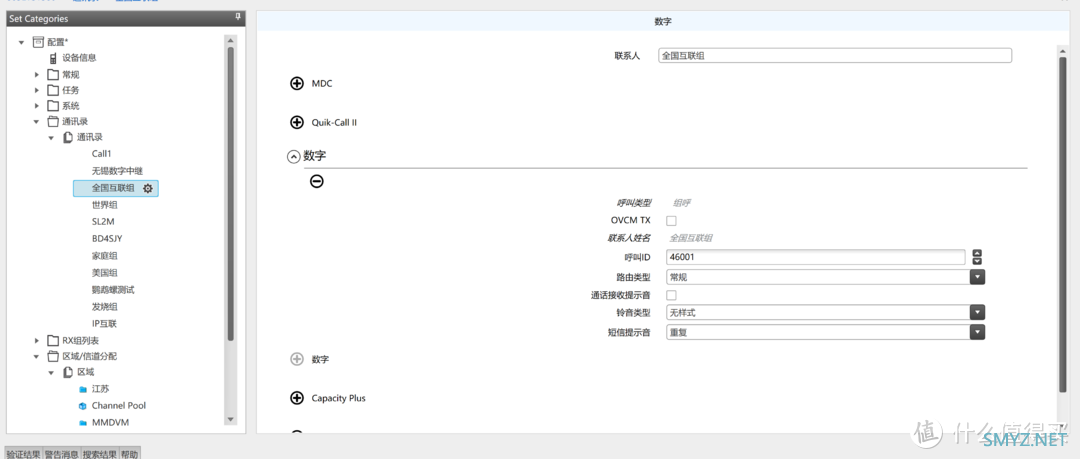
Task: Toggle the 通话接收提示音 checkbox
Action: click(672, 295)
